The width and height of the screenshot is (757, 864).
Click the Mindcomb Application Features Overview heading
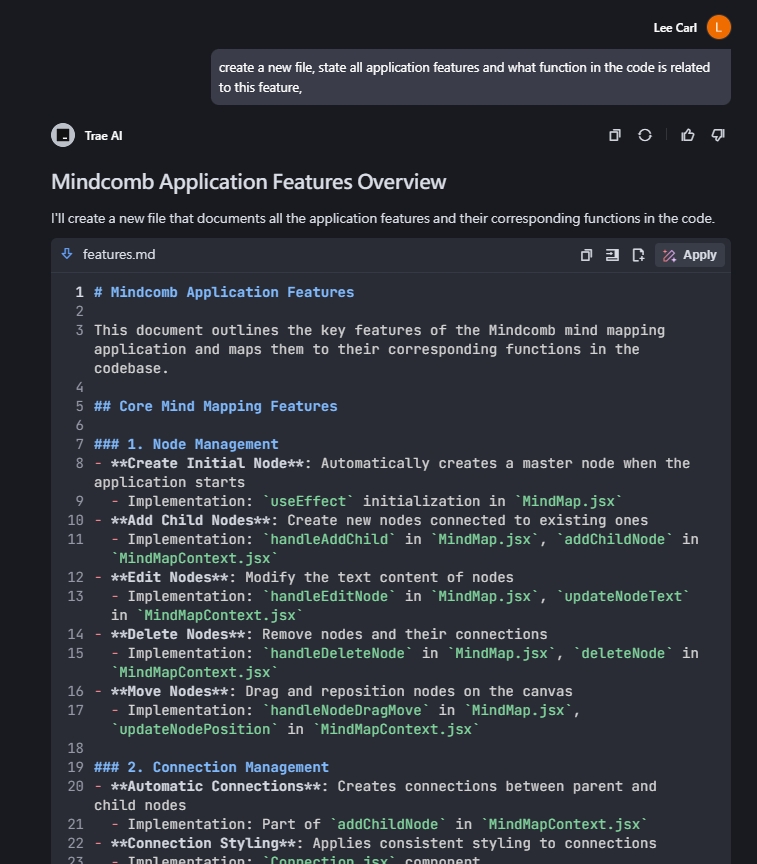(248, 182)
